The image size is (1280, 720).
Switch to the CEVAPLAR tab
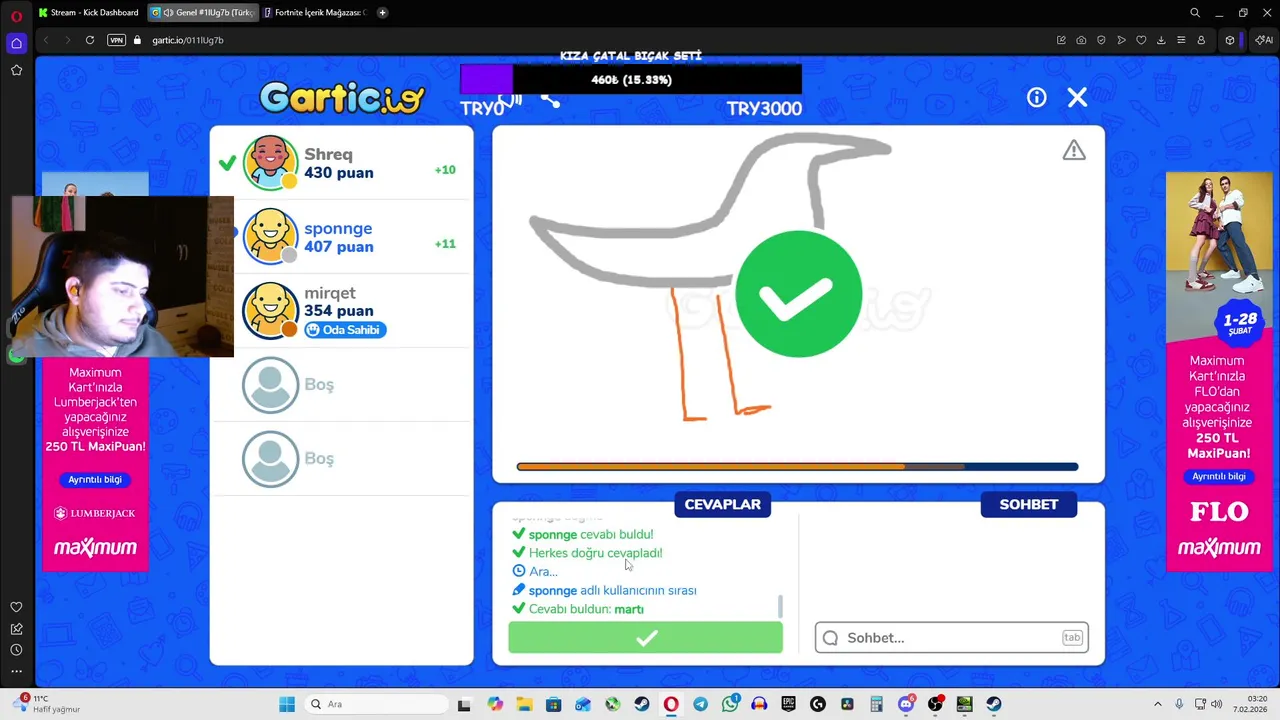[x=722, y=504]
